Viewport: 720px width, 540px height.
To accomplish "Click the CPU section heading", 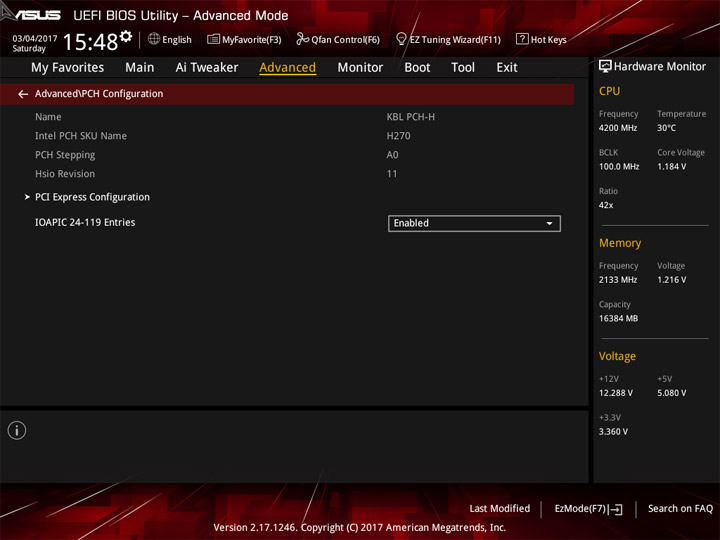I will coord(609,91).
